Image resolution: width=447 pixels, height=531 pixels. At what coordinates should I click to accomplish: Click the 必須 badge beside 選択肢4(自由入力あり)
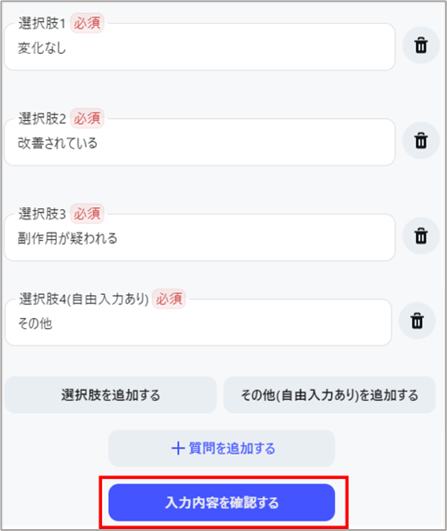click(169, 299)
